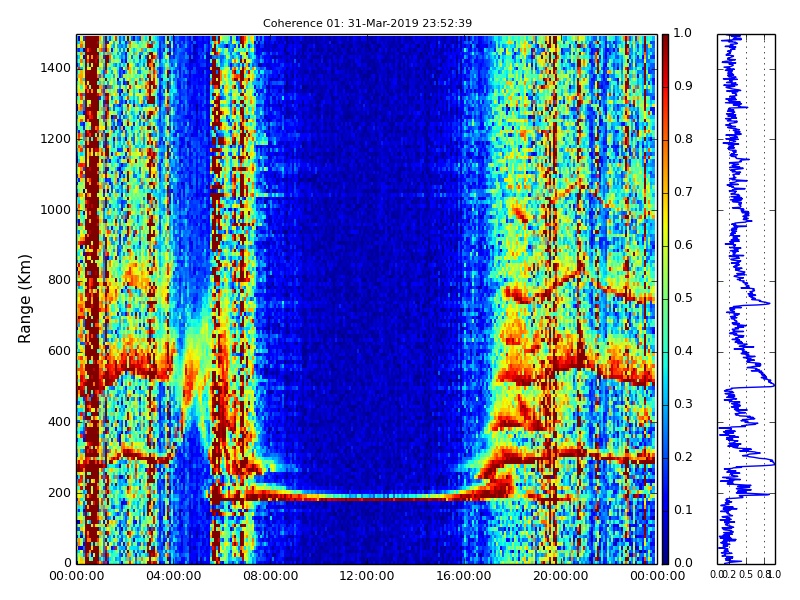
Task: Click the rightmost 00:00:00 time axis label
Action: point(657,576)
